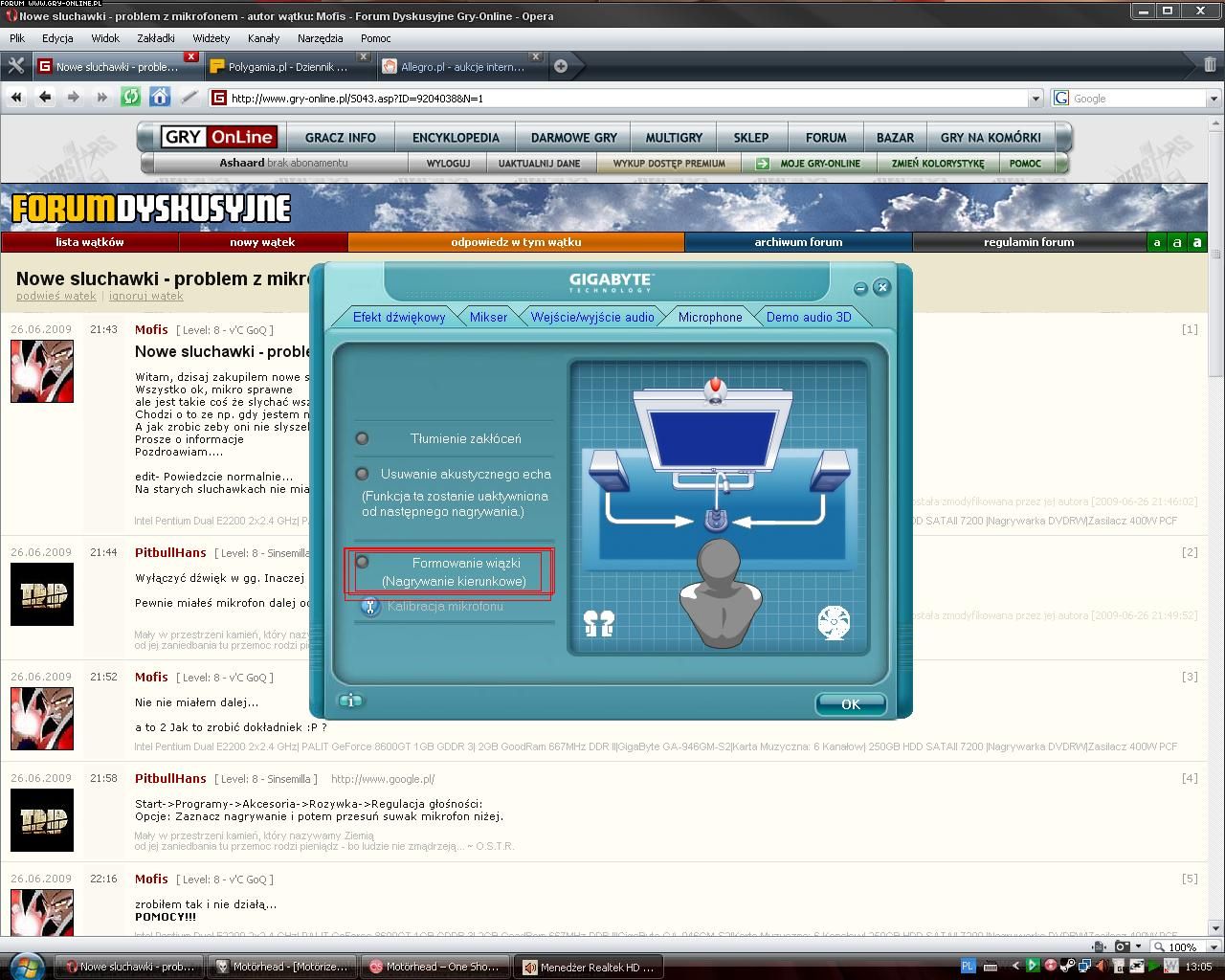Image resolution: width=1225 pixels, height=980 pixels.
Task: Open a new tab with plus icon
Action: point(561,66)
